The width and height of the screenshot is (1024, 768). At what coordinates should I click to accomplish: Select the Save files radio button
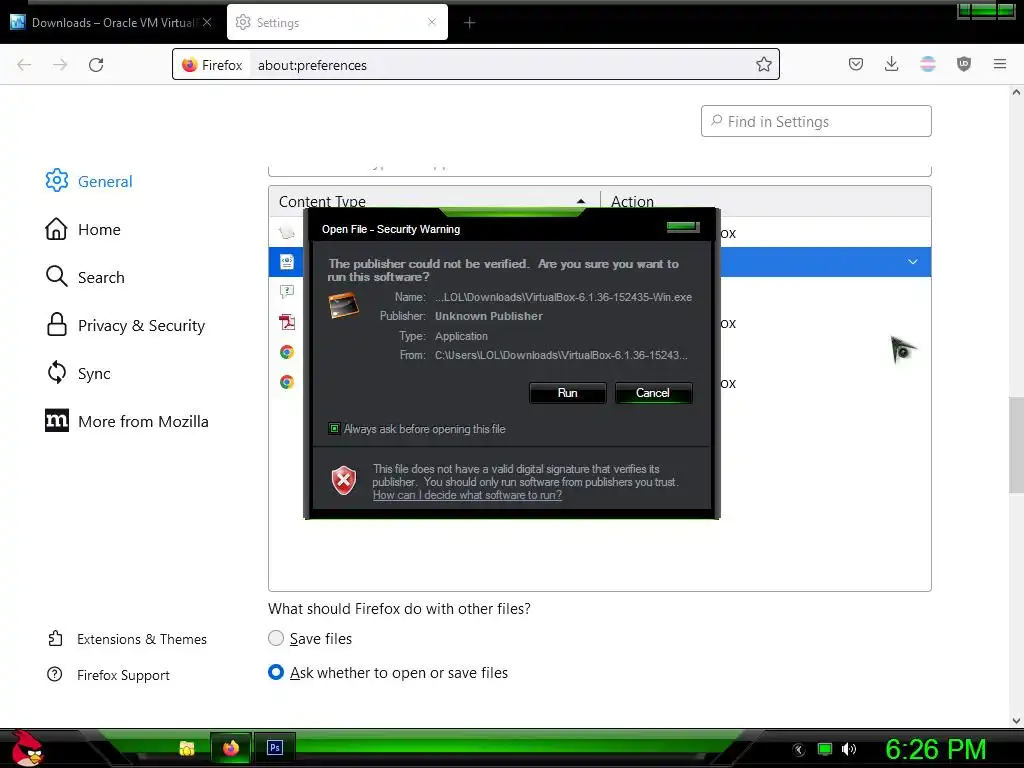276,638
